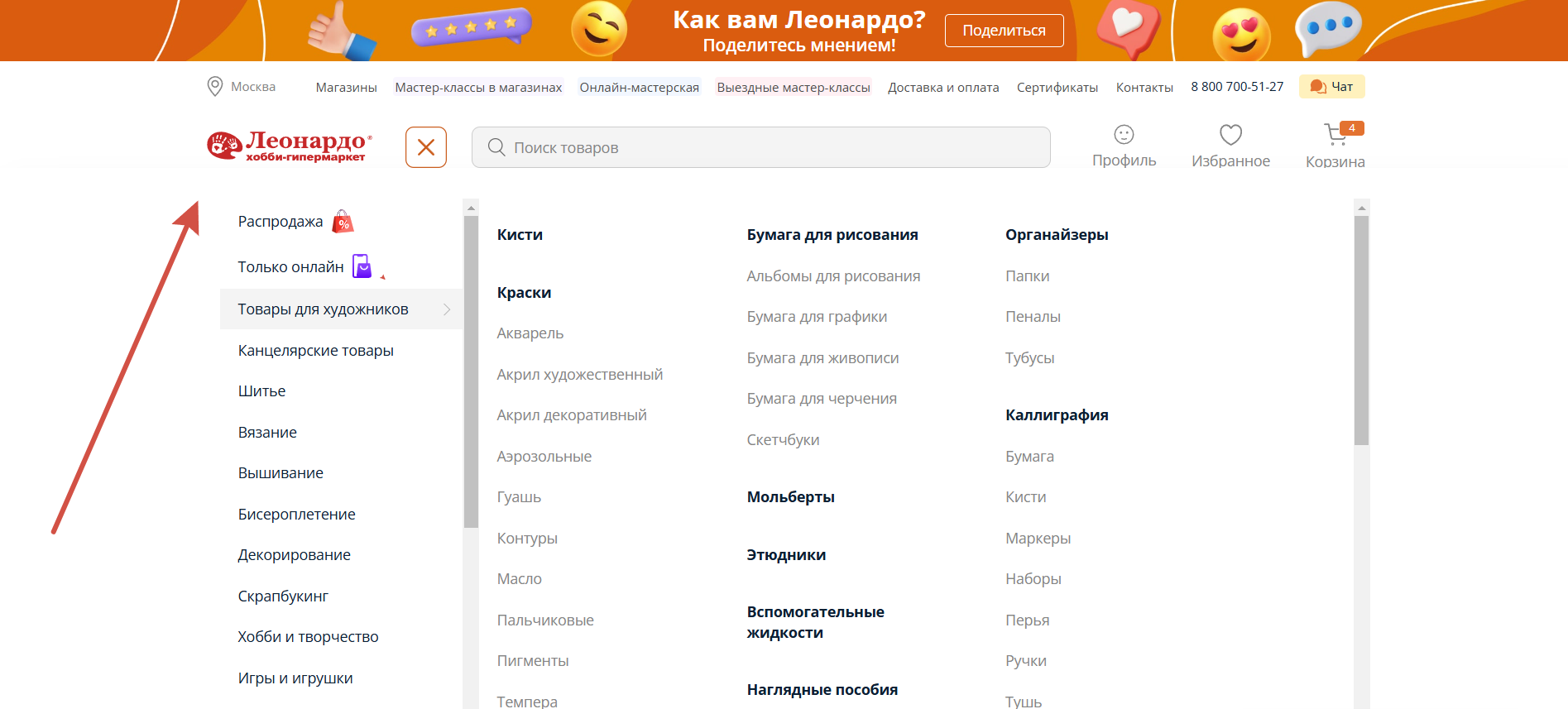The image size is (1568, 709).
Task: Open the Пеналы link
Action: click(1033, 317)
